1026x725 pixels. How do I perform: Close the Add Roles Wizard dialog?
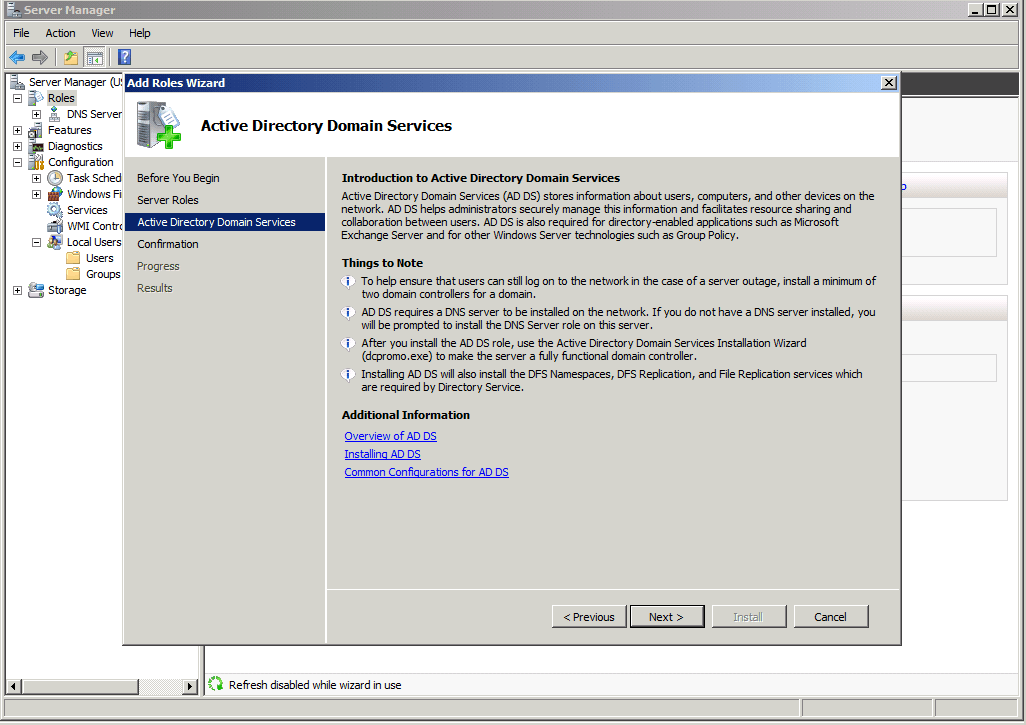coord(888,82)
